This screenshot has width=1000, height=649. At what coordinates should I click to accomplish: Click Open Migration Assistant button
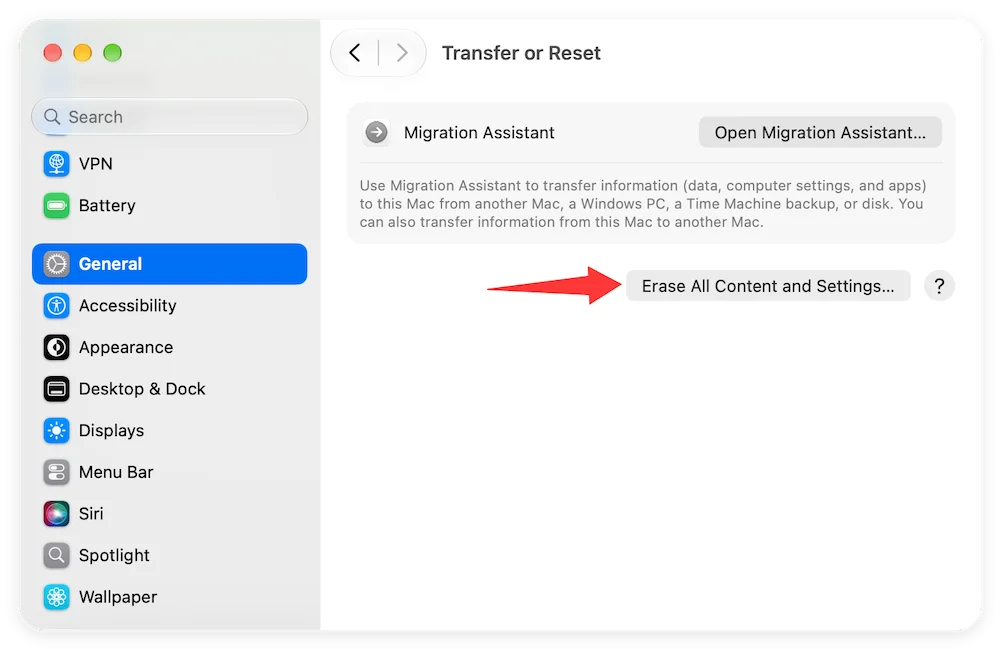[820, 132]
